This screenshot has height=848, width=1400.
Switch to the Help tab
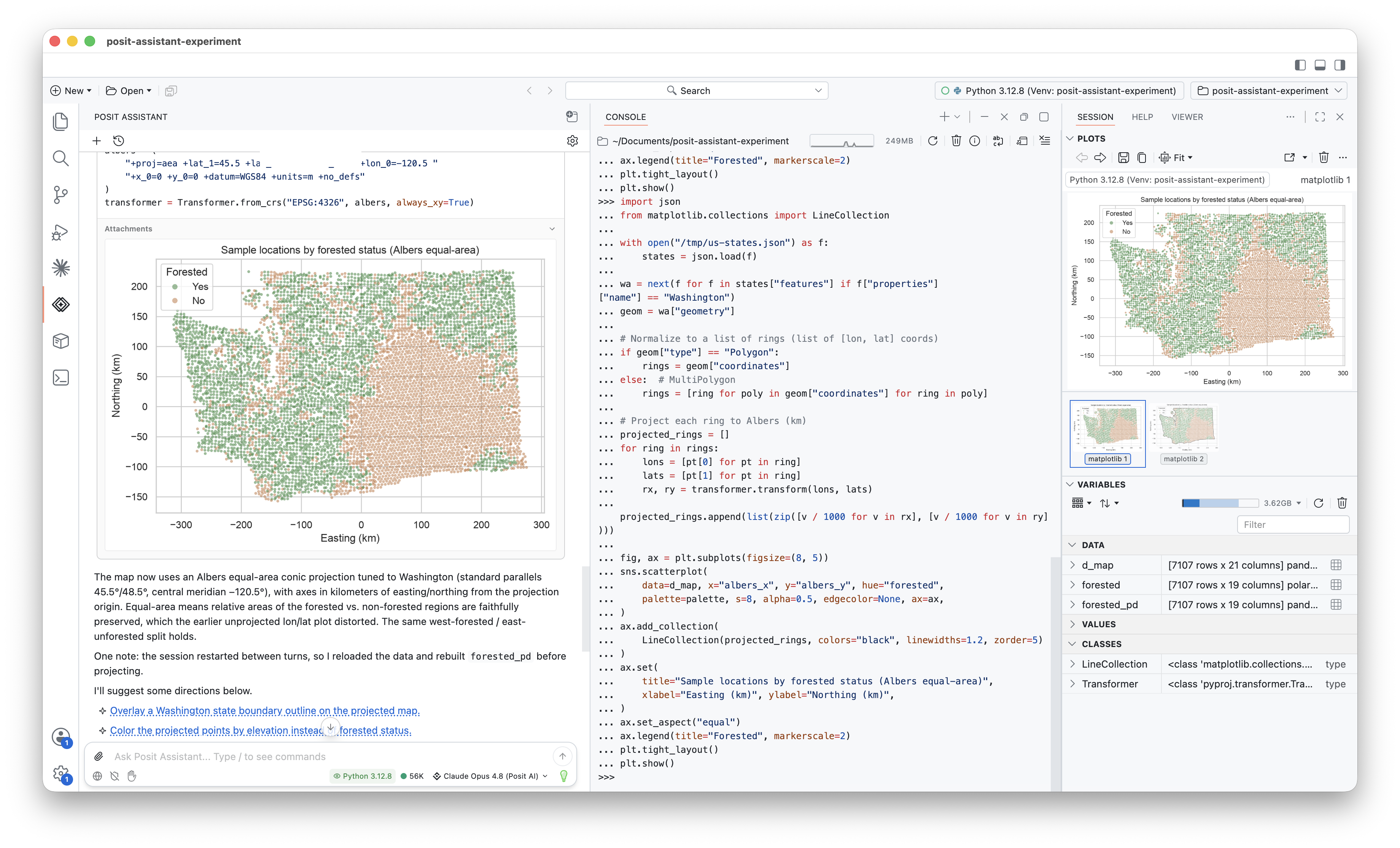pyautogui.click(x=1142, y=116)
